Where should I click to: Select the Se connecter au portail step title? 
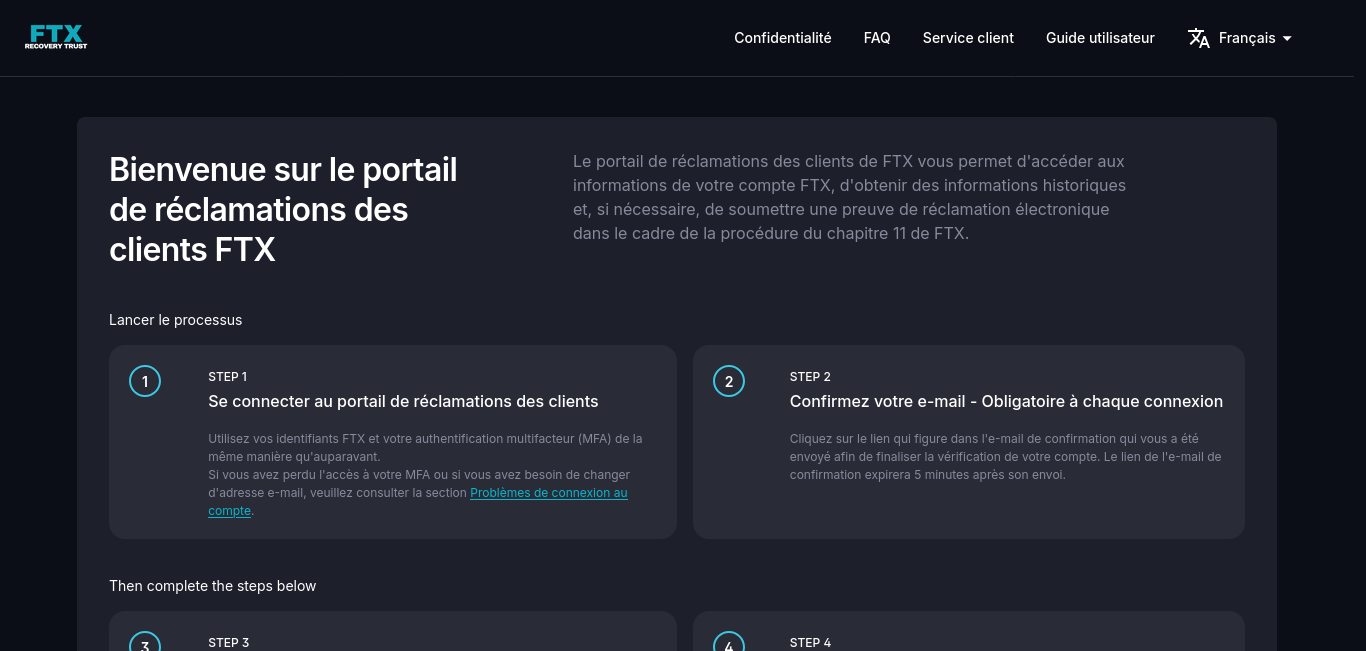(403, 401)
